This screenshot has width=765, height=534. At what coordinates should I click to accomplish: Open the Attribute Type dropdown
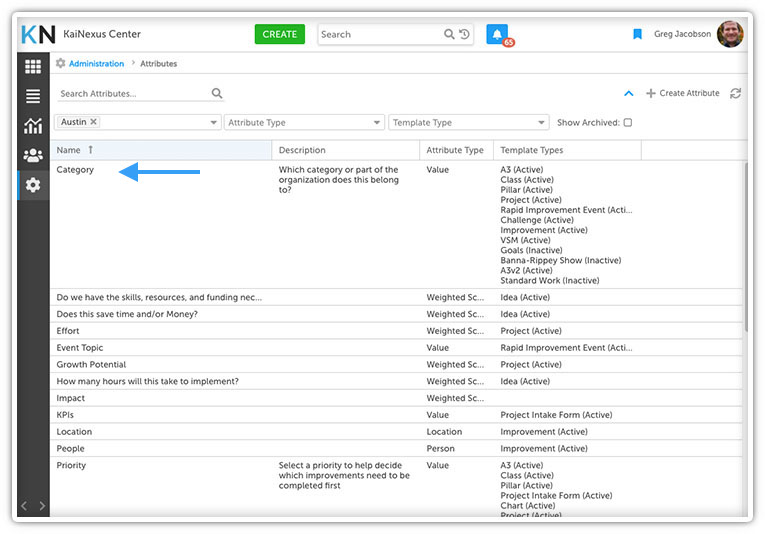(304, 122)
